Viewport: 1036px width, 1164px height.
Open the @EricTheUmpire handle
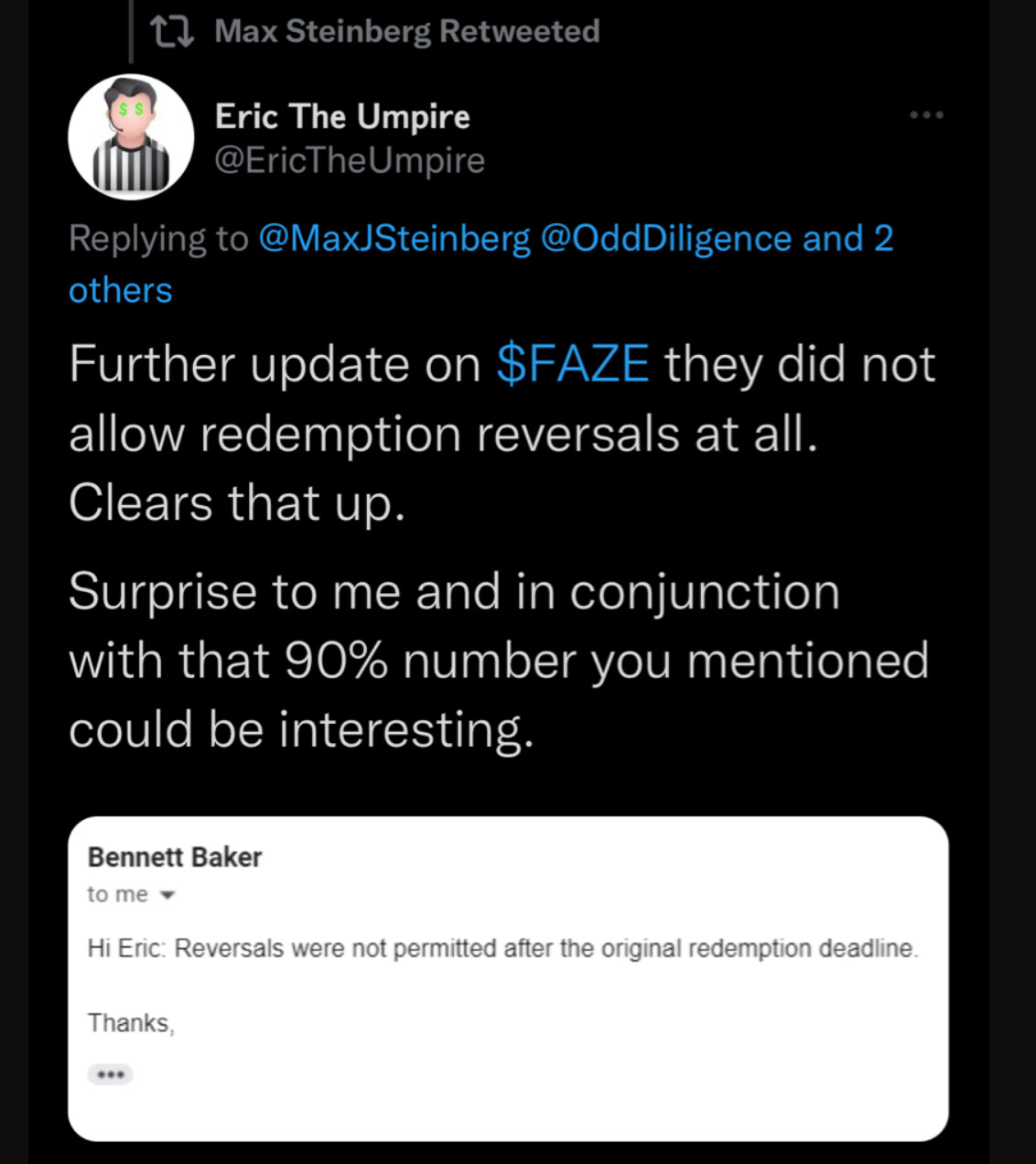(x=350, y=160)
